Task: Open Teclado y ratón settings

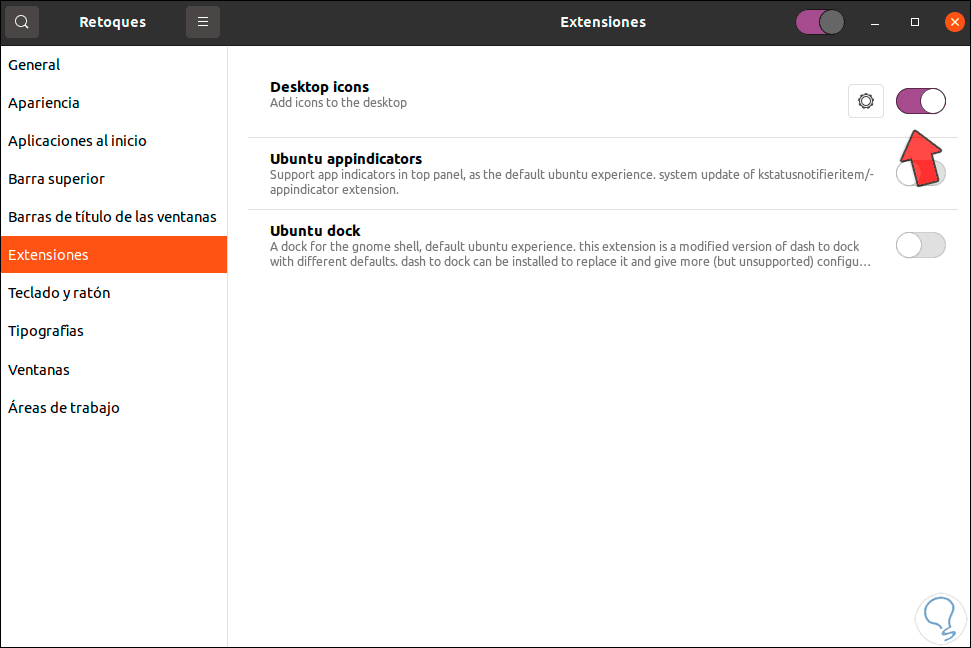Action: click(x=61, y=292)
